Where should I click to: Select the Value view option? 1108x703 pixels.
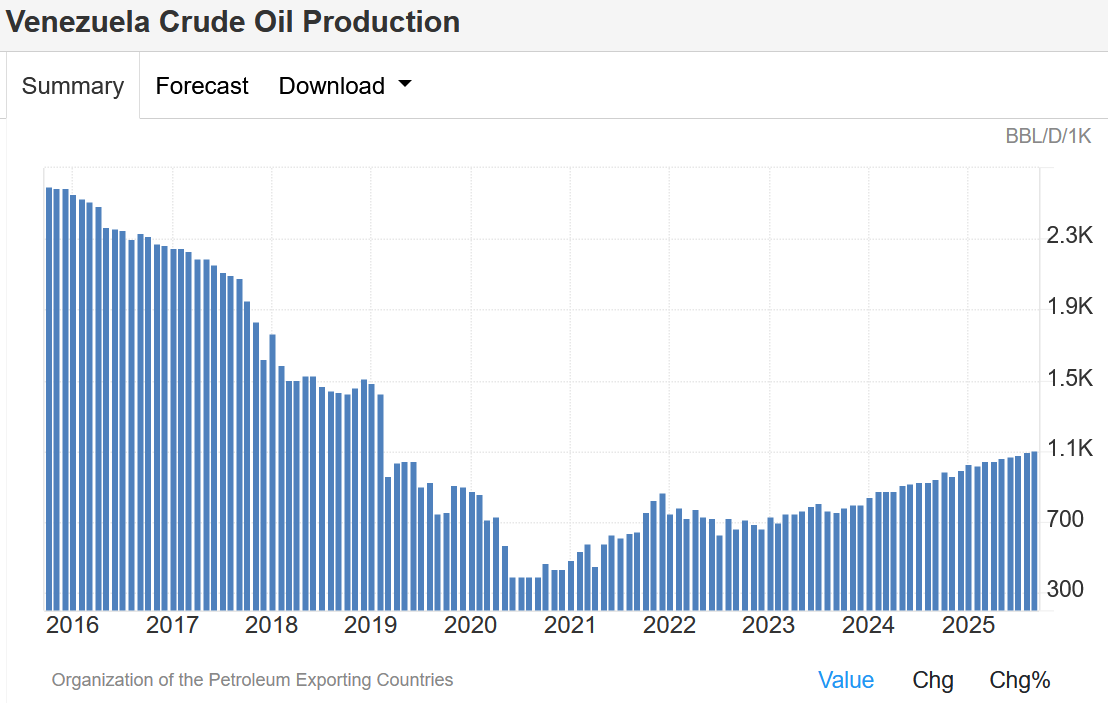[x=846, y=680]
